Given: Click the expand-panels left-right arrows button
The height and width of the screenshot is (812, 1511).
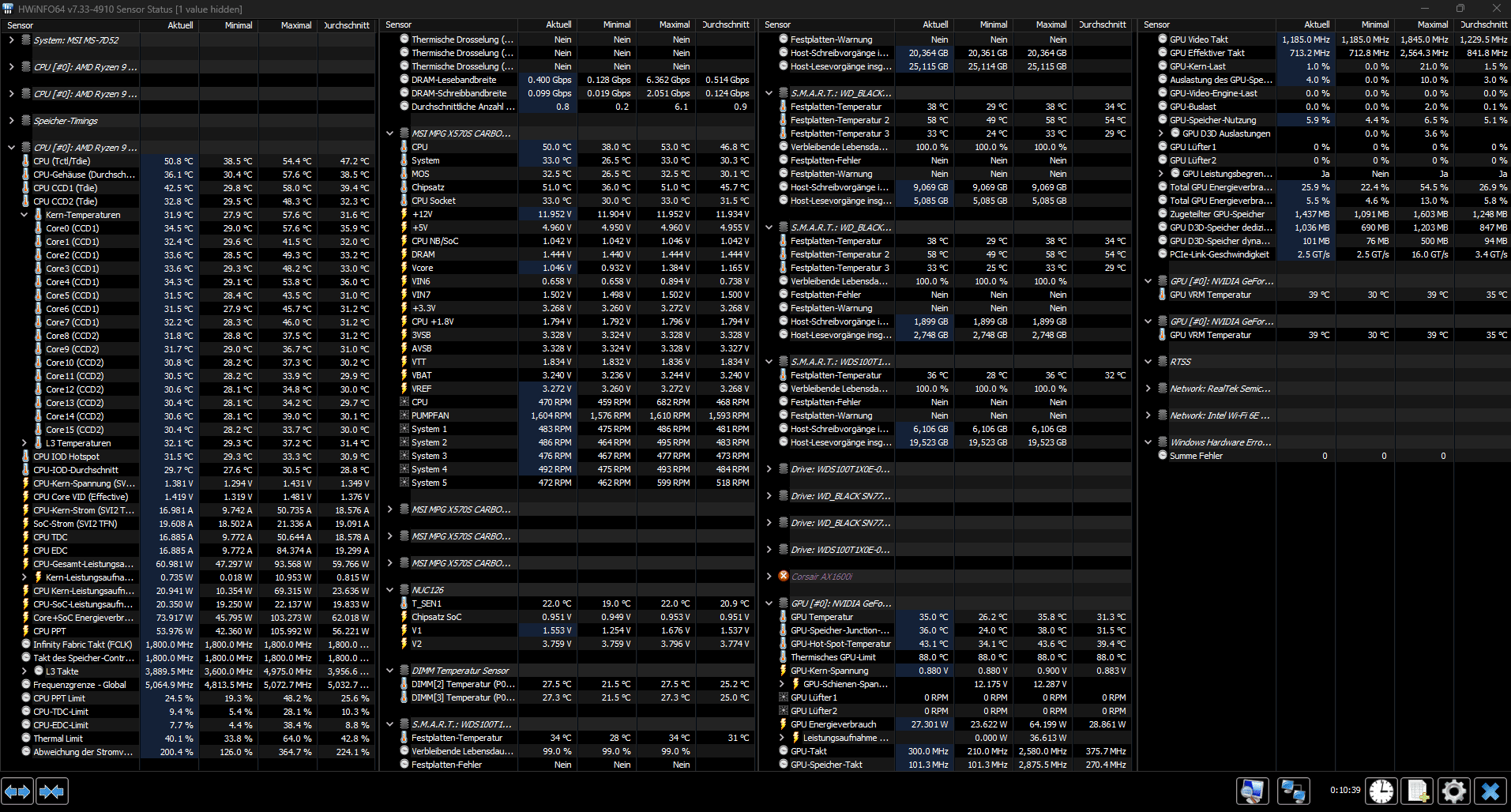Looking at the screenshot, I should point(17,791).
